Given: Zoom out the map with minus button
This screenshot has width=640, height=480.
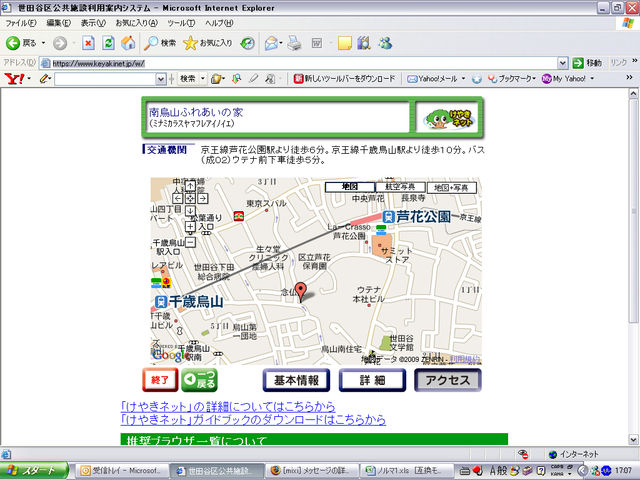Looking at the screenshot, I should (189, 241).
